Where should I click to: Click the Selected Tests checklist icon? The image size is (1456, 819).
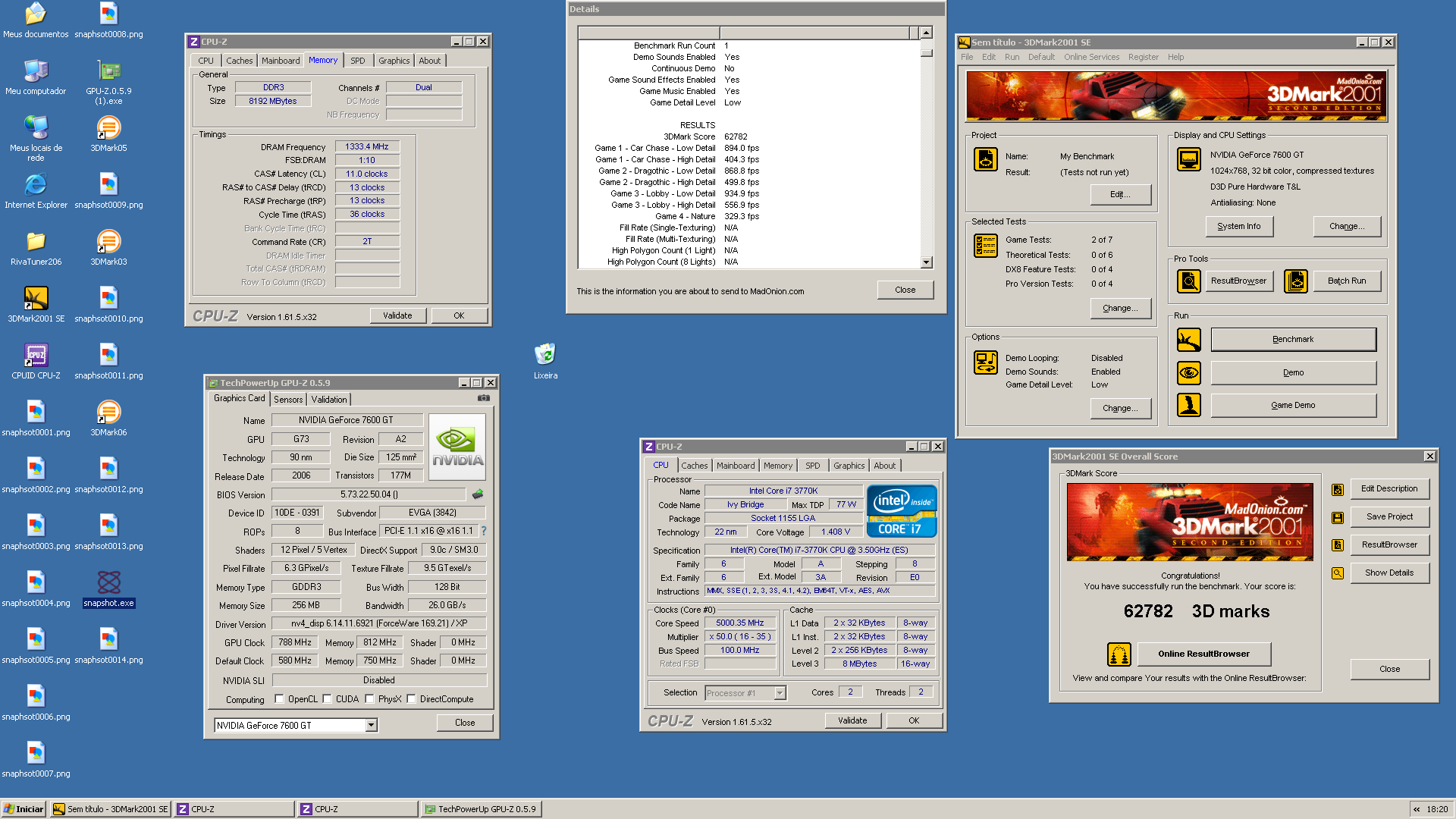(985, 246)
